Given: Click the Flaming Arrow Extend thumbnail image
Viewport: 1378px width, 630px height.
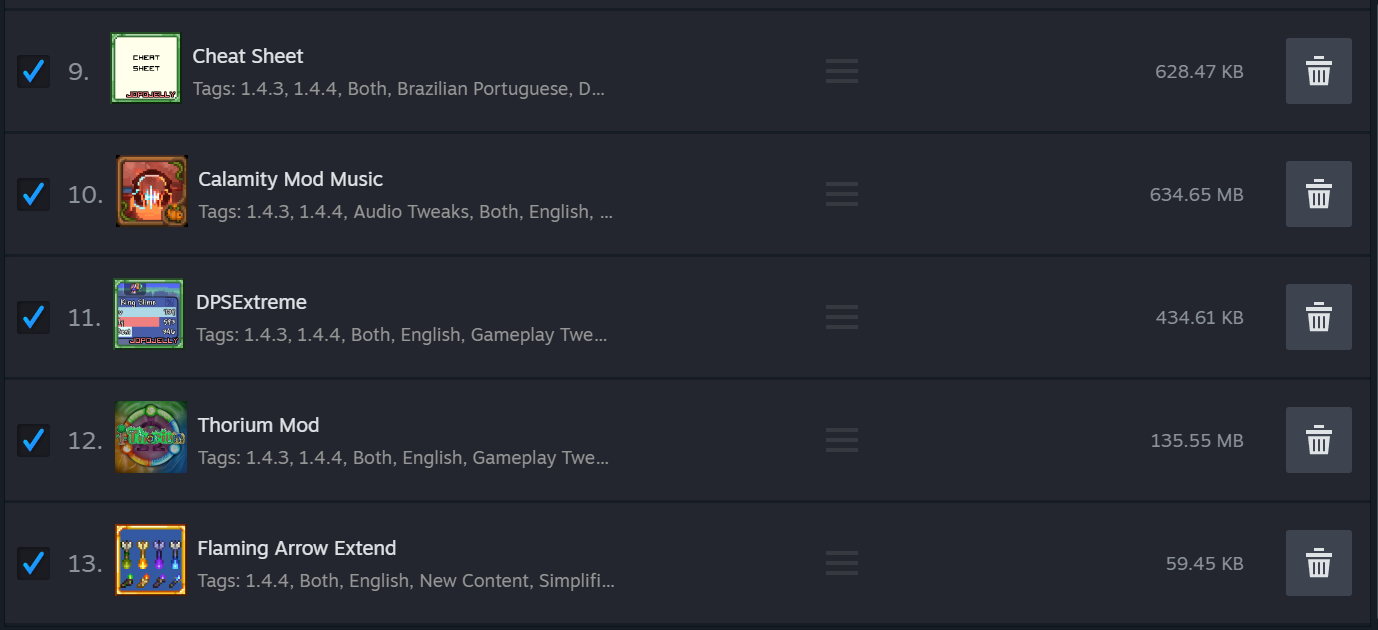Looking at the screenshot, I should (150, 560).
